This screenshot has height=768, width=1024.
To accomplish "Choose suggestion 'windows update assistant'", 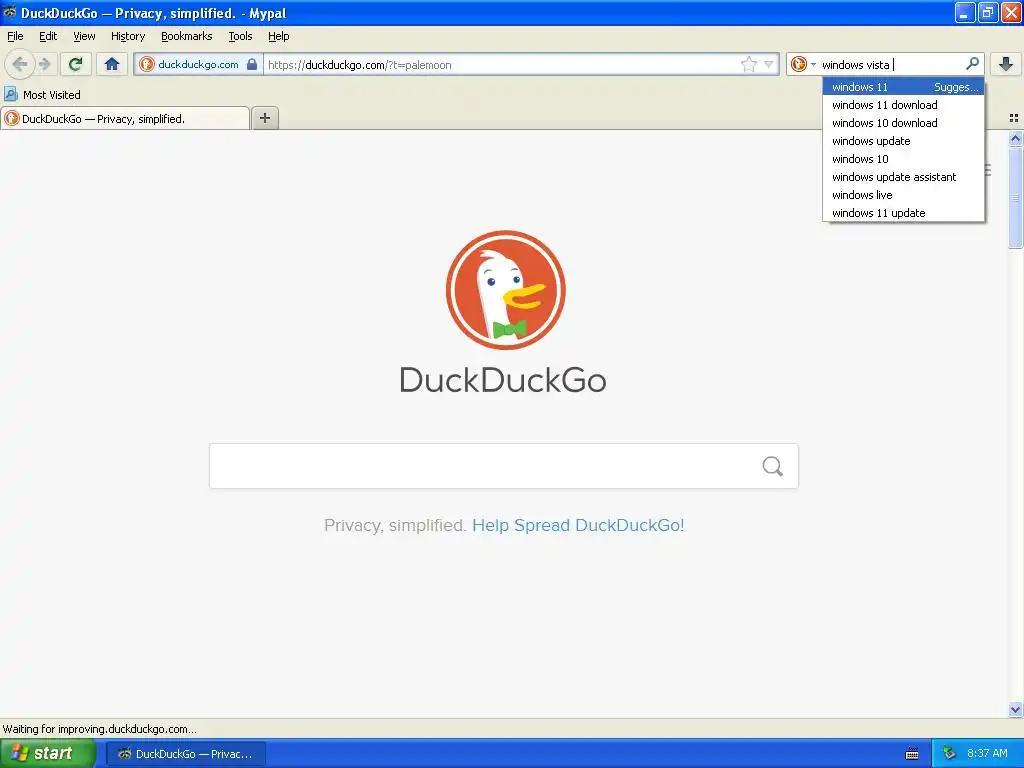I will pyautogui.click(x=903, y=177).
